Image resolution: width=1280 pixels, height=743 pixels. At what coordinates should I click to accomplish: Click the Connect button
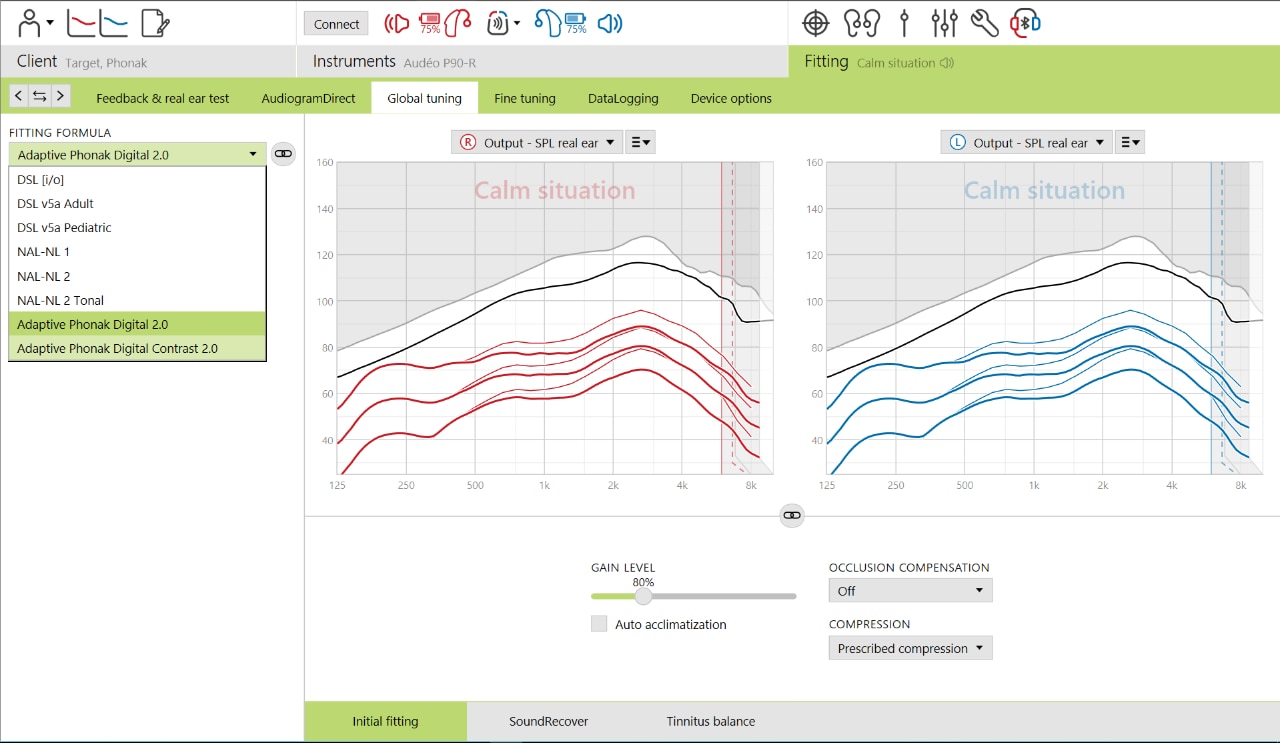[x=335, y=22]
